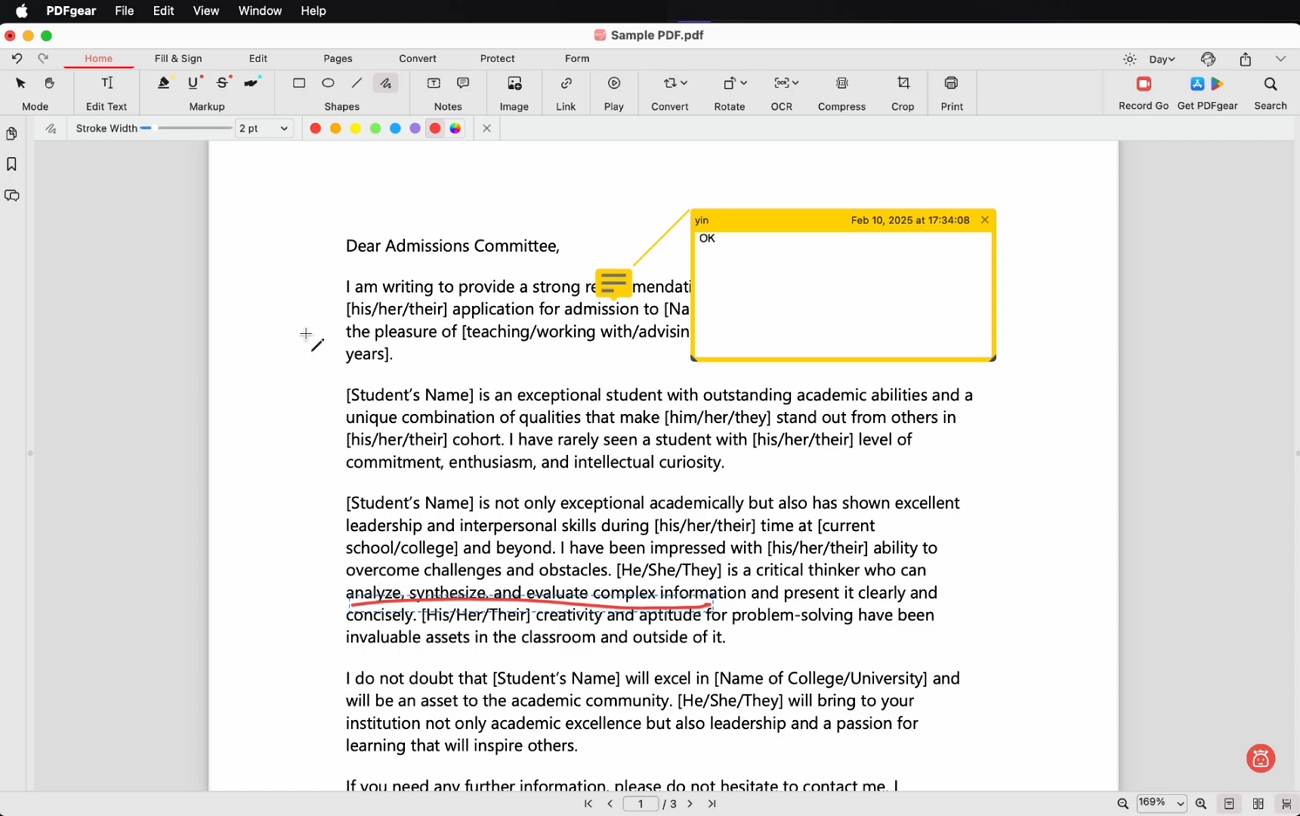Screen dimensions: 1300x816
Task: Switch to the Fill & Sign tab
Action: click(178, 59)
